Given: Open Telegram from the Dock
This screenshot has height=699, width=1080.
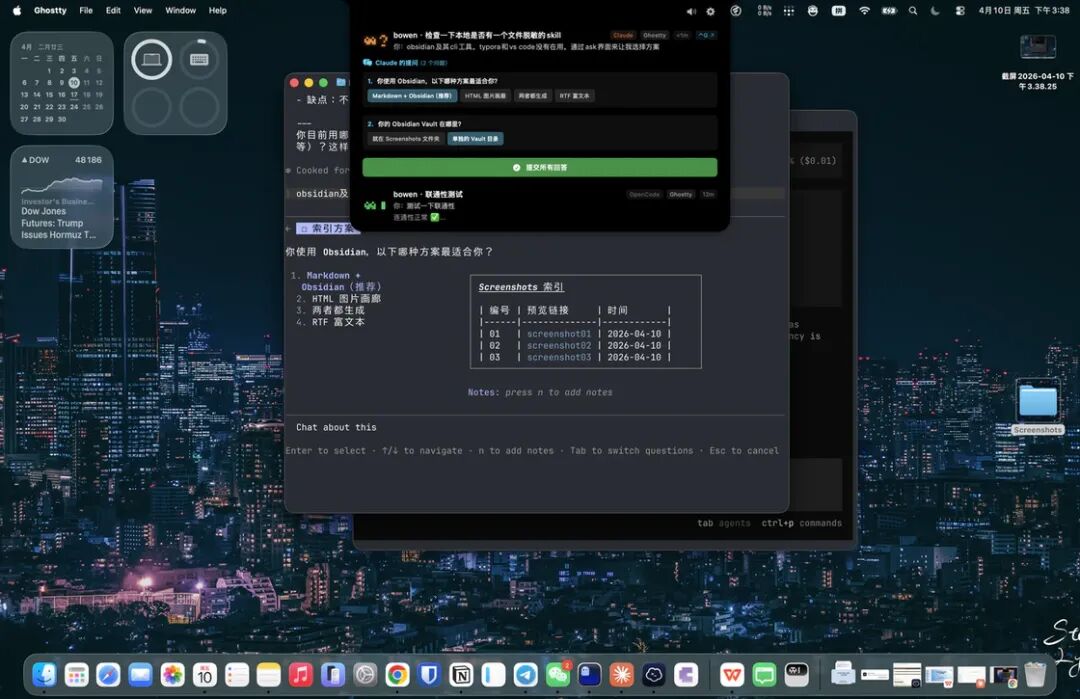Looking at the screenshot, I should point(525,675).
